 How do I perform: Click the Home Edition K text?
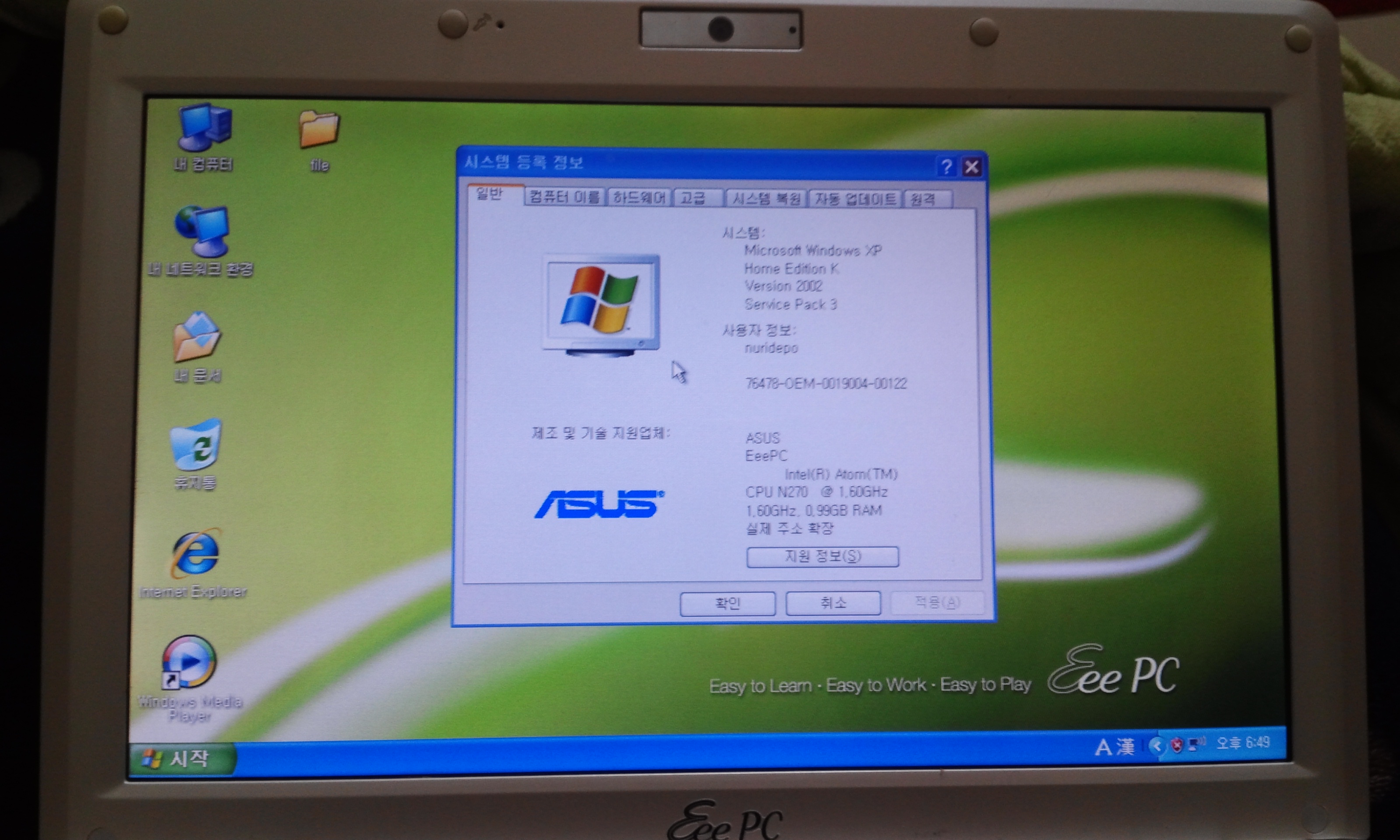click(x=791, y=268)
